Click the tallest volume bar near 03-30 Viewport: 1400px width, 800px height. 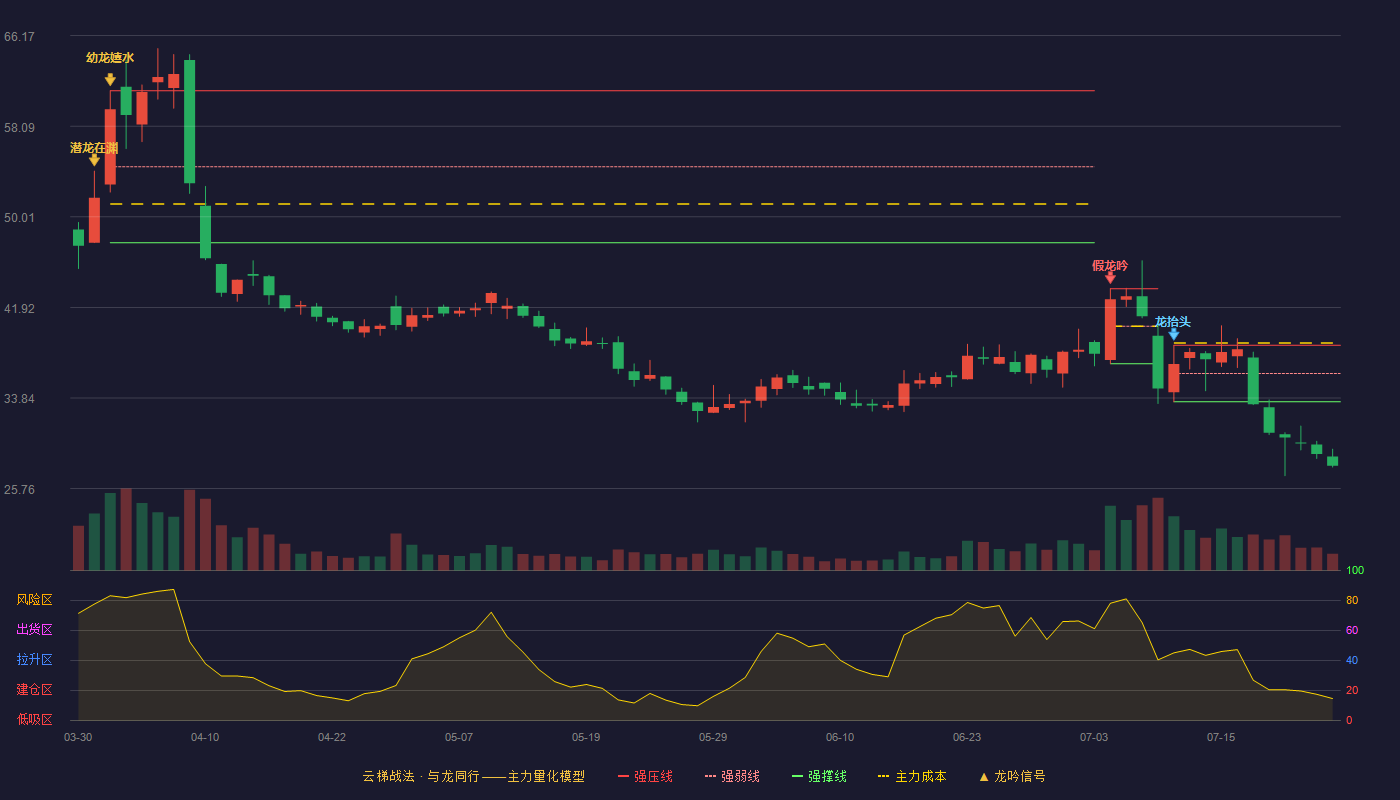126,530
